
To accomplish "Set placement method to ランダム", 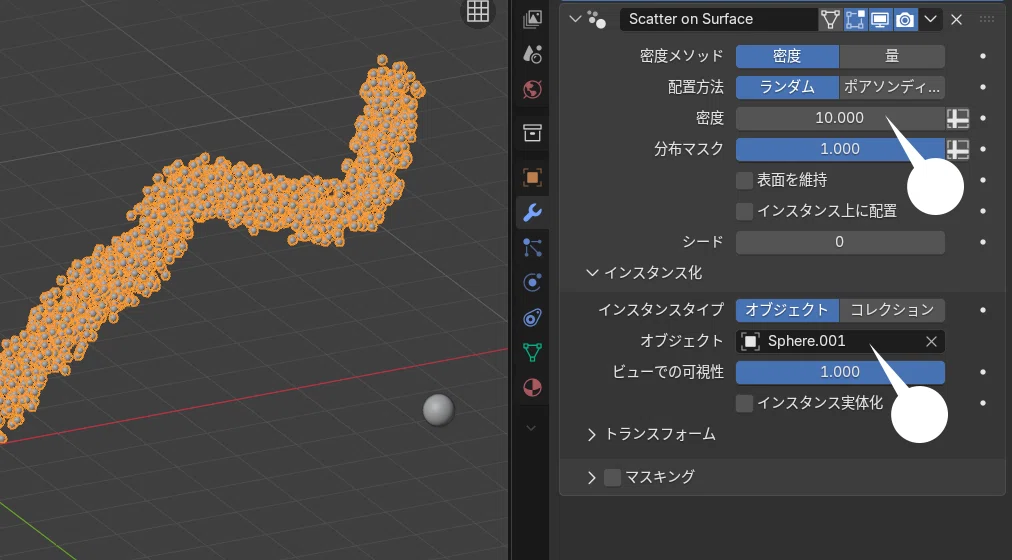I will [787, 87].
